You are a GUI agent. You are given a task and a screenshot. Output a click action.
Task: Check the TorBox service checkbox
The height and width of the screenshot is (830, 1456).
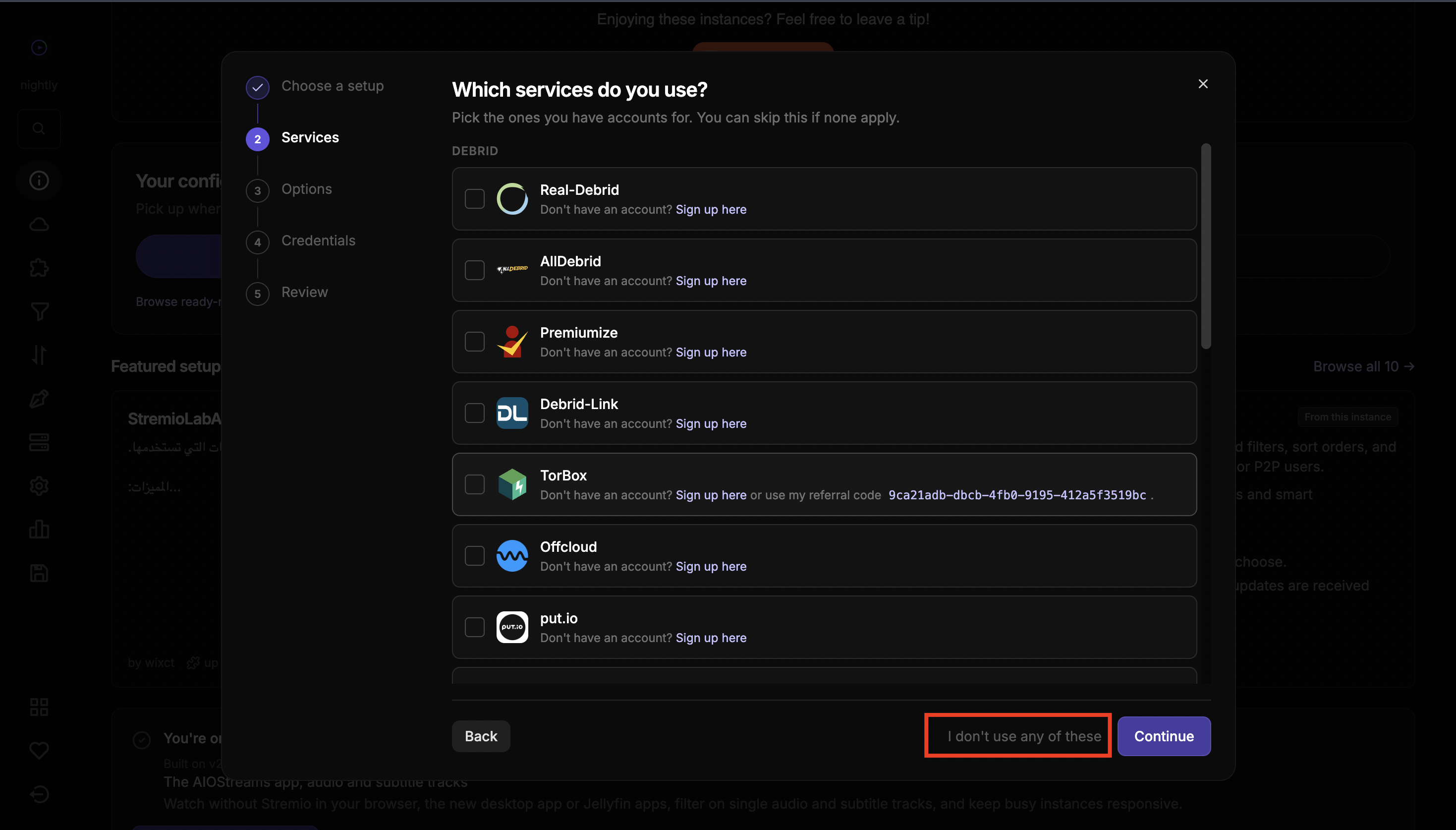pos(474,484)
